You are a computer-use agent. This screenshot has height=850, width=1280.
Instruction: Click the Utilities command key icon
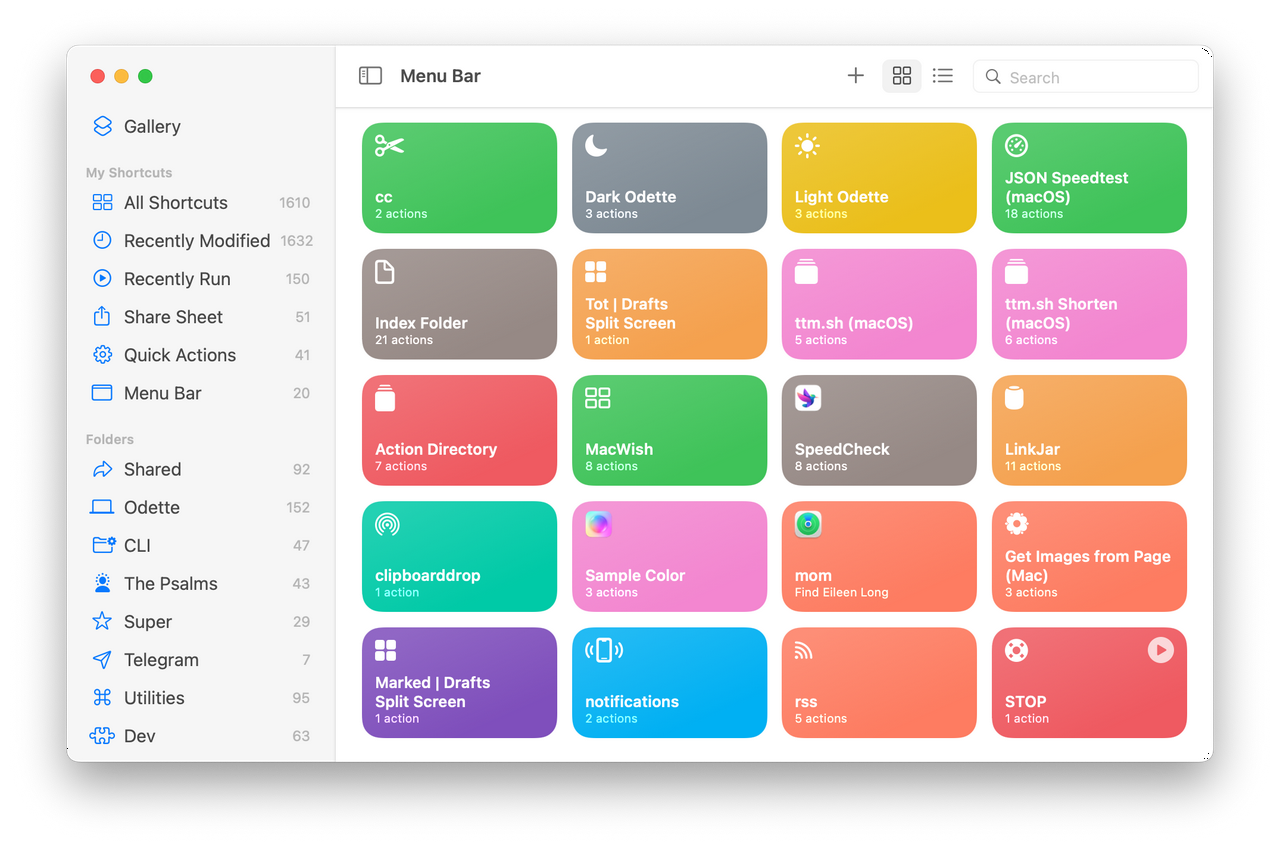102,698
